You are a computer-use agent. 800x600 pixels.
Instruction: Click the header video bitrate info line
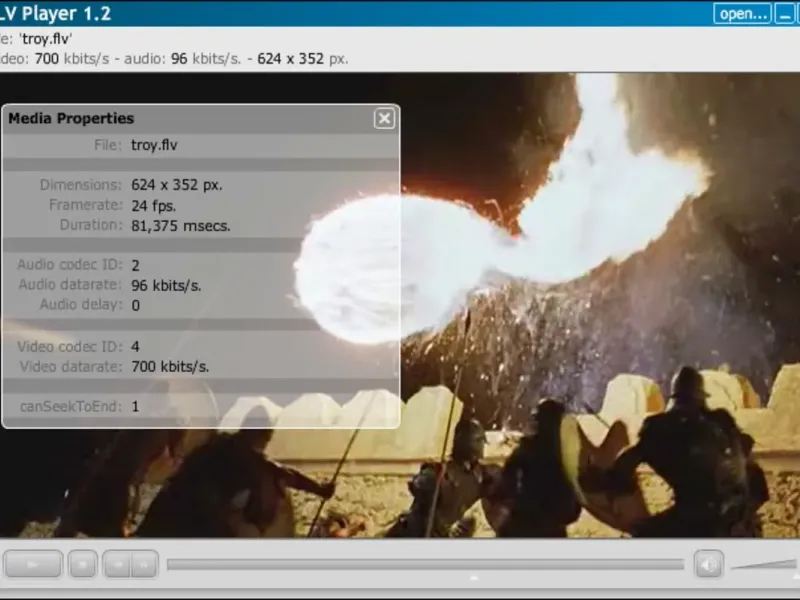click(x=173, y=59)
